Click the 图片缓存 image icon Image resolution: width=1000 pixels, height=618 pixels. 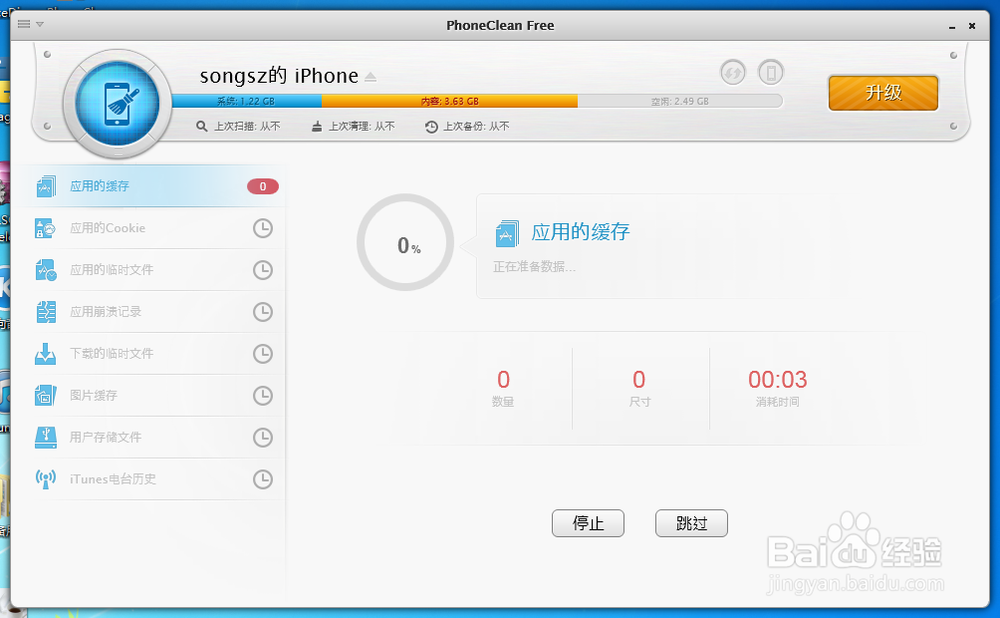(46, 395)
